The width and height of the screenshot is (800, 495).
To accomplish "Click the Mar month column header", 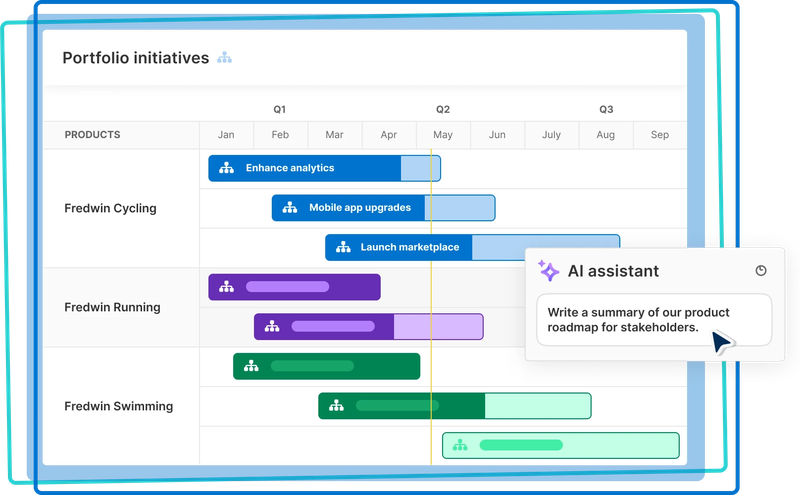I will (x=334, y=135).
